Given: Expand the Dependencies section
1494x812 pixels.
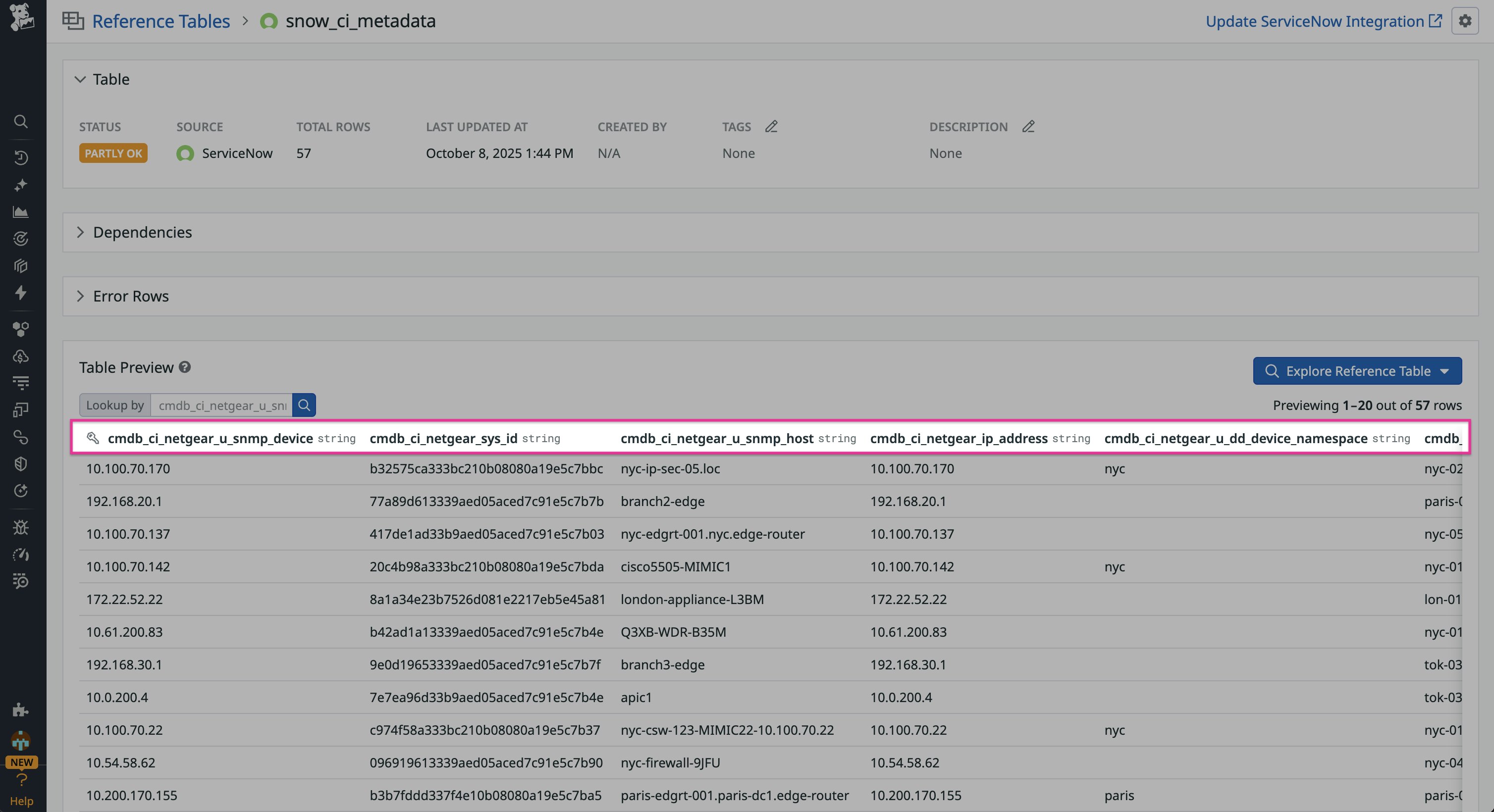Looking at the screenshot, I should (x=81, y=232).
